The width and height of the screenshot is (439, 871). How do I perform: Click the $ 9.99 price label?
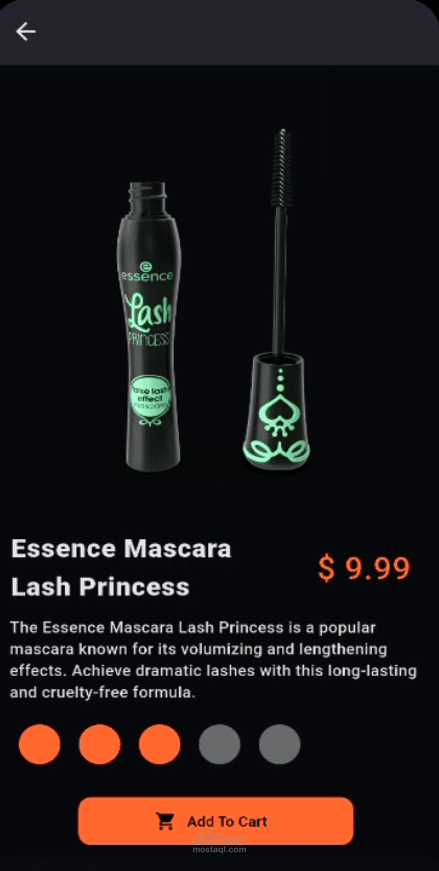pos(364,568)
